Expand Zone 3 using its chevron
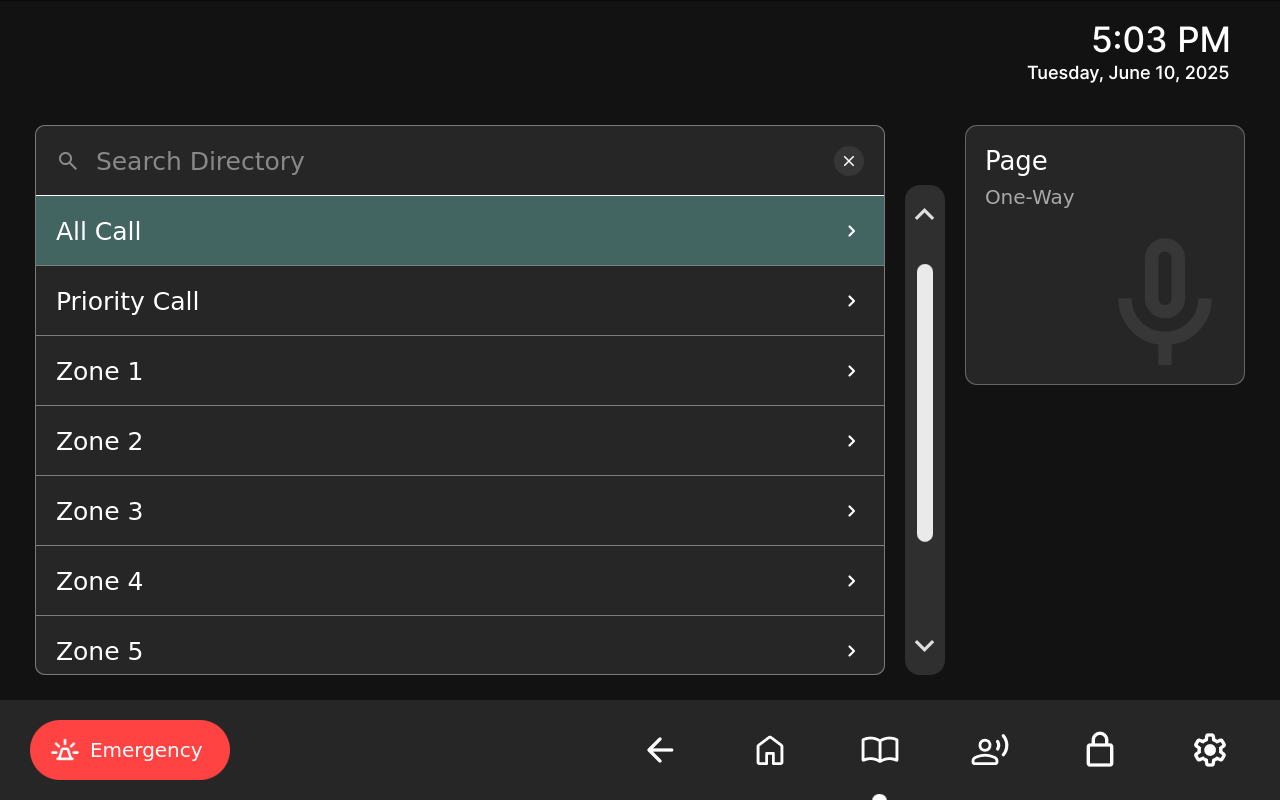This screenshot has height=800, width=1280. (851, 511)
